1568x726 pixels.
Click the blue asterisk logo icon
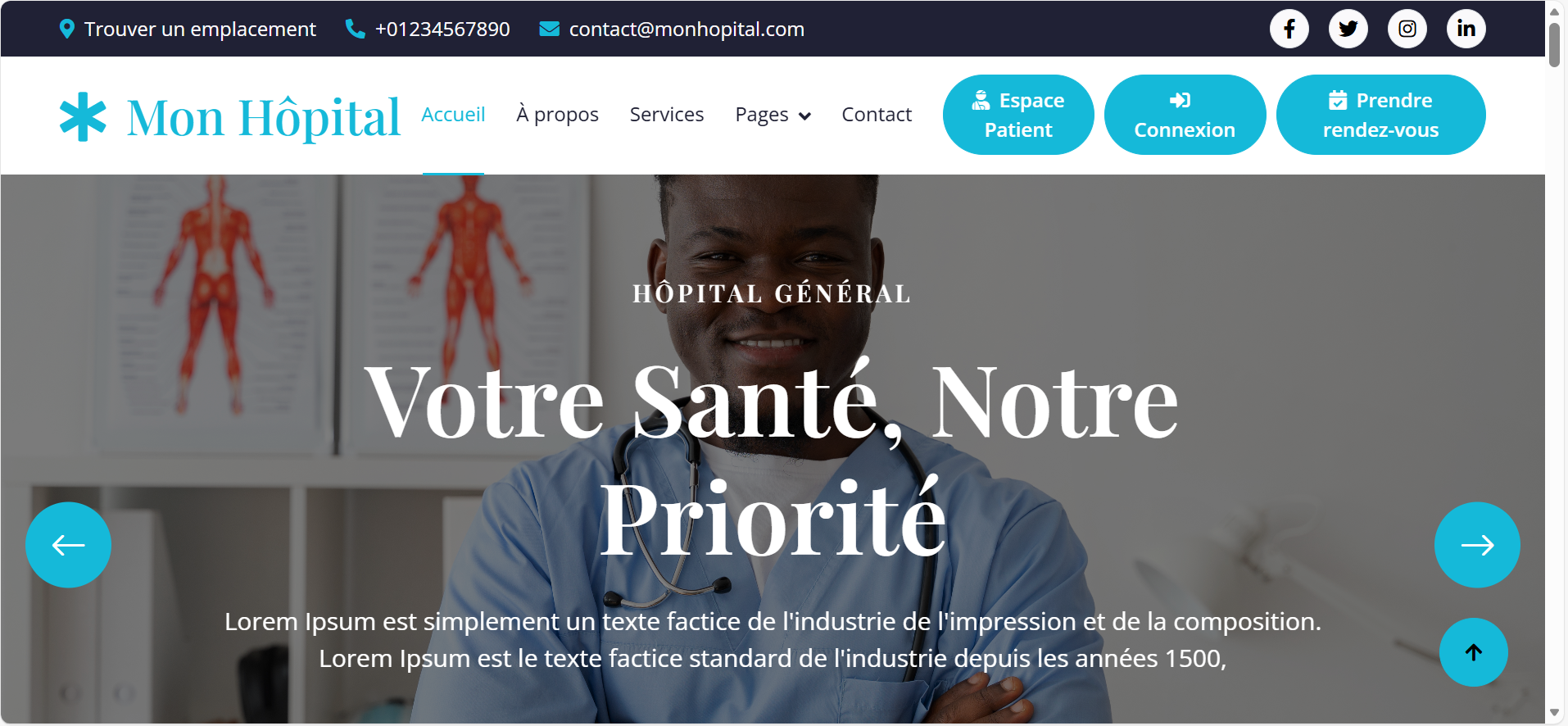pos(83,116)
